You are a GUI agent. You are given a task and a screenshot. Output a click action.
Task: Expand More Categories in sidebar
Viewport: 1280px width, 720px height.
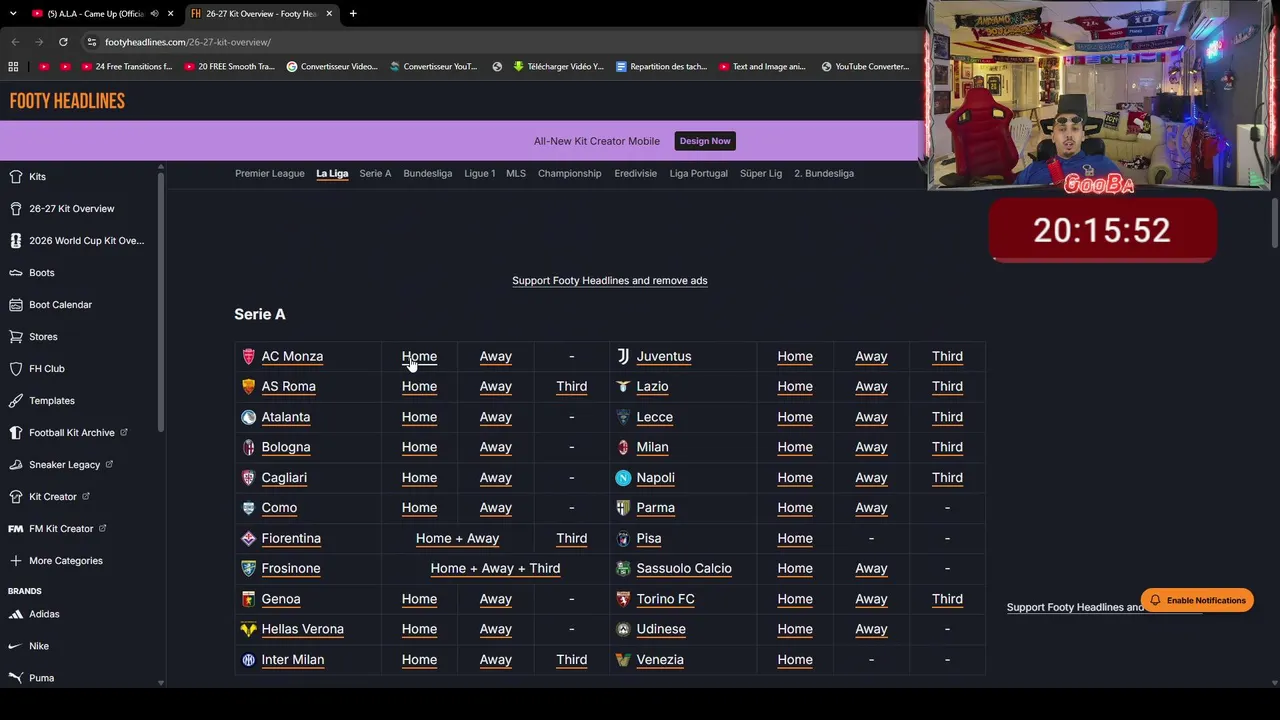[x=56, y=561]
